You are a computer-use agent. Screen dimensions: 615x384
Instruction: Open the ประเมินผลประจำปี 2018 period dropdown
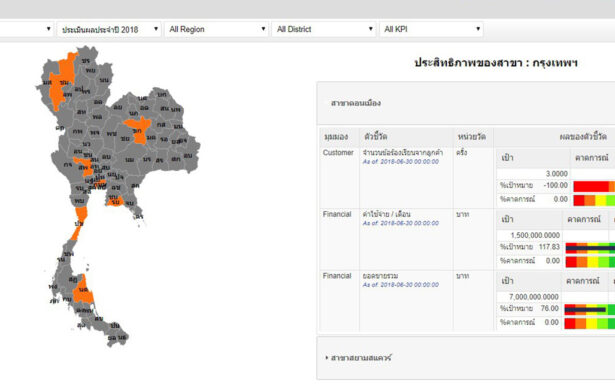[x=109, y=29]
